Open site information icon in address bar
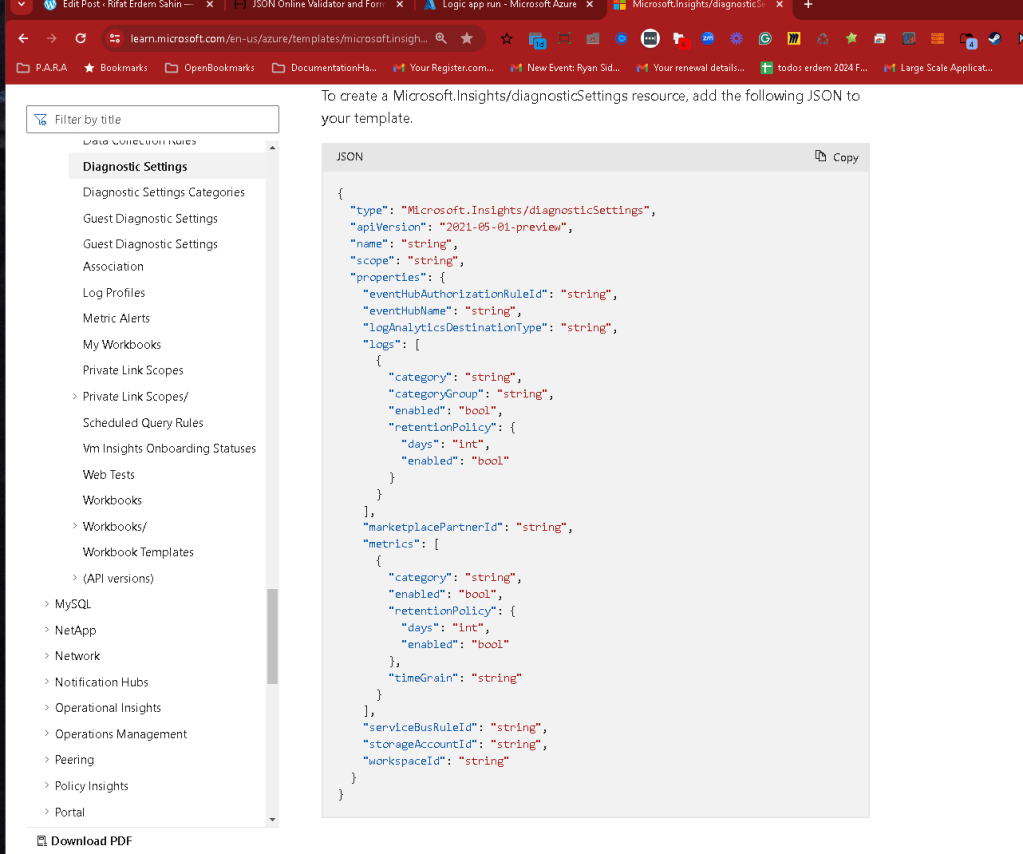Image resolution: width=1023 pixels, height=854 pixels. click(x=115, y=38)
